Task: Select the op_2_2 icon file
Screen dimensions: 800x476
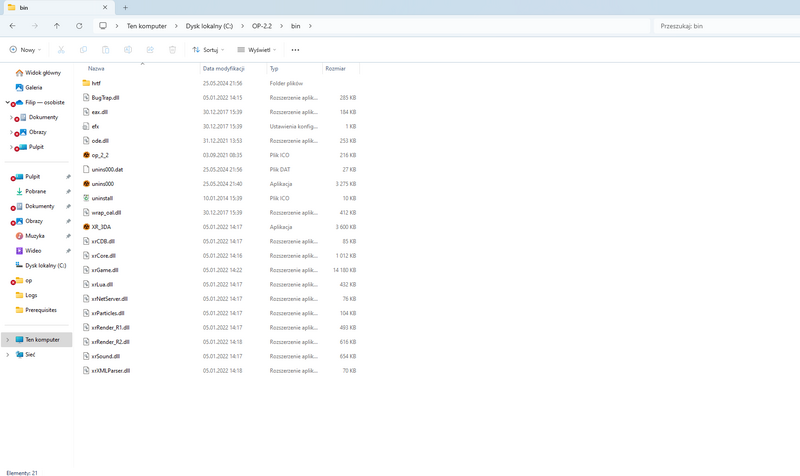Action: click(x=100, y=155)
